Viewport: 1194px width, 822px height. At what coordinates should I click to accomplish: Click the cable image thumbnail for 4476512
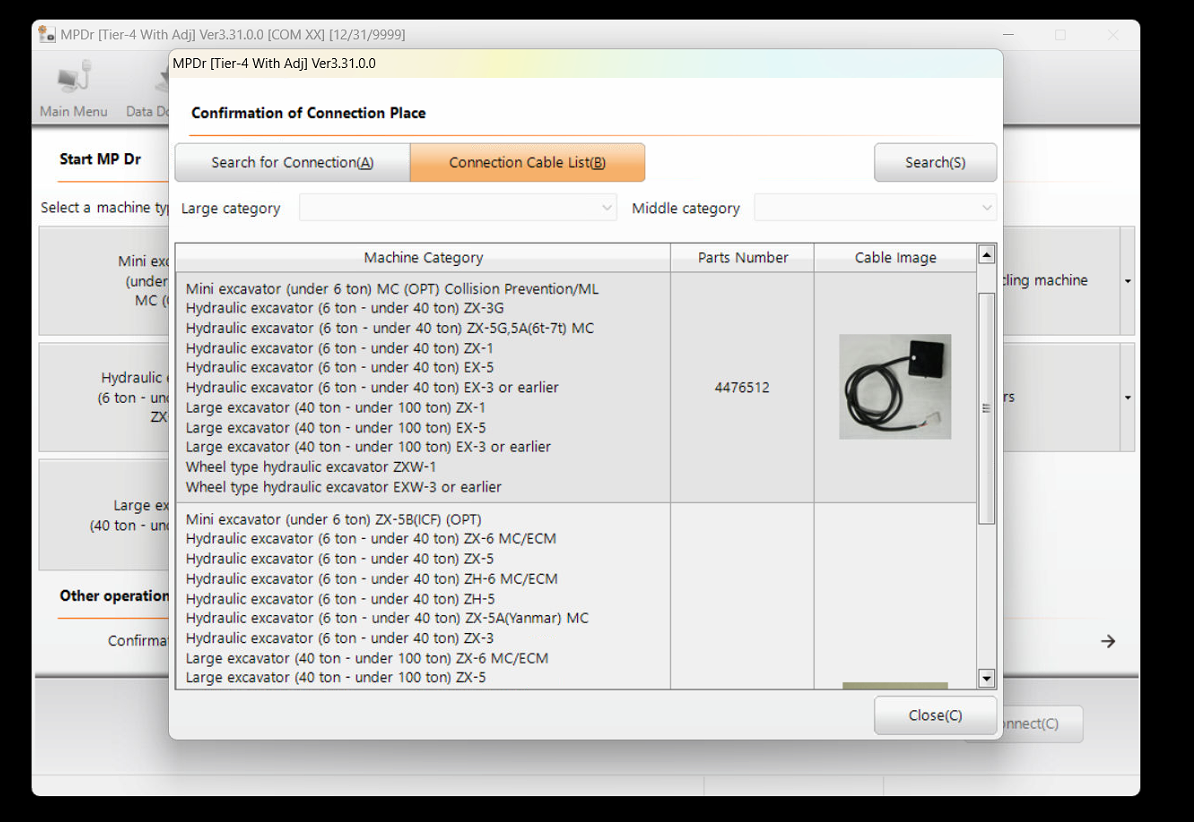[895, 386]
